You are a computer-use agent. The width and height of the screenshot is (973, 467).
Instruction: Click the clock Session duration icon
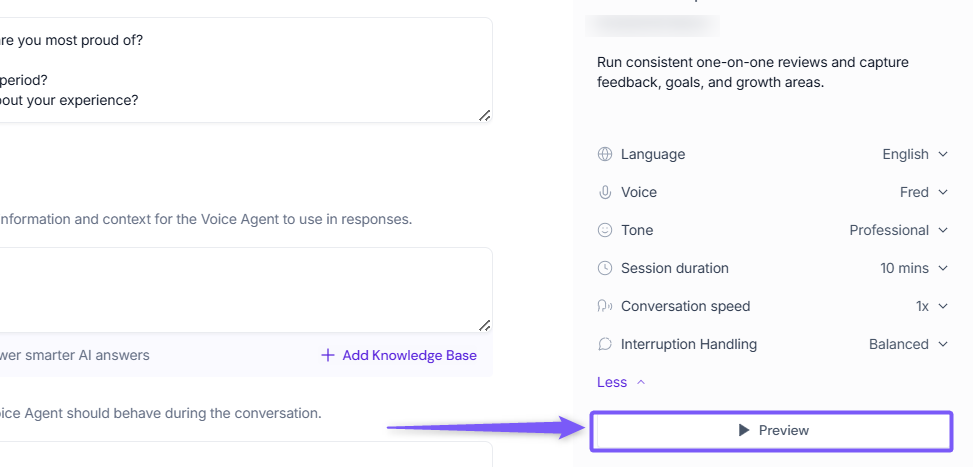click(x=604, y=268)
